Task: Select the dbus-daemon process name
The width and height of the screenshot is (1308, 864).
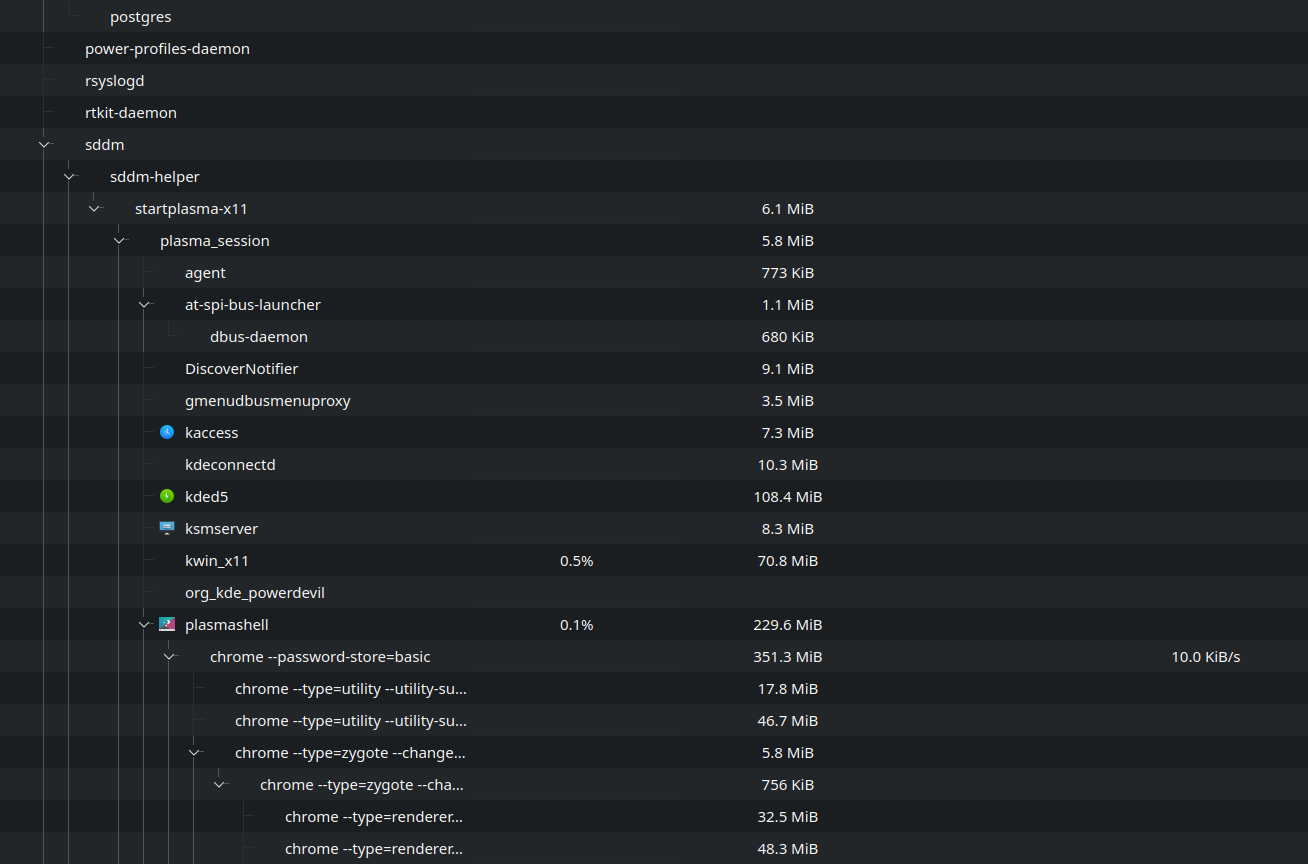Action: tap(259, 336)
